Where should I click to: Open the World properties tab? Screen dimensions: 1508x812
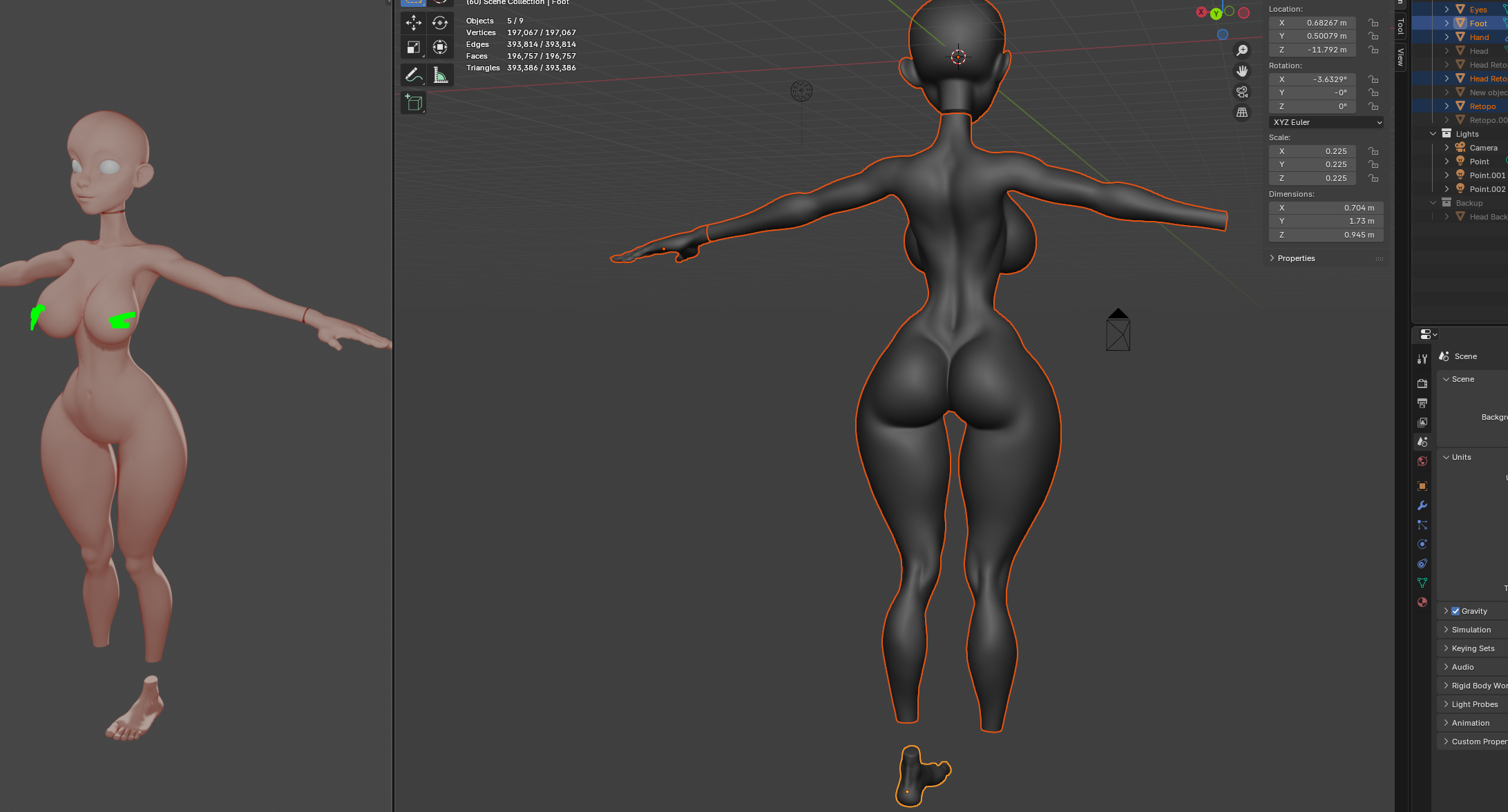coord(1422,461)
